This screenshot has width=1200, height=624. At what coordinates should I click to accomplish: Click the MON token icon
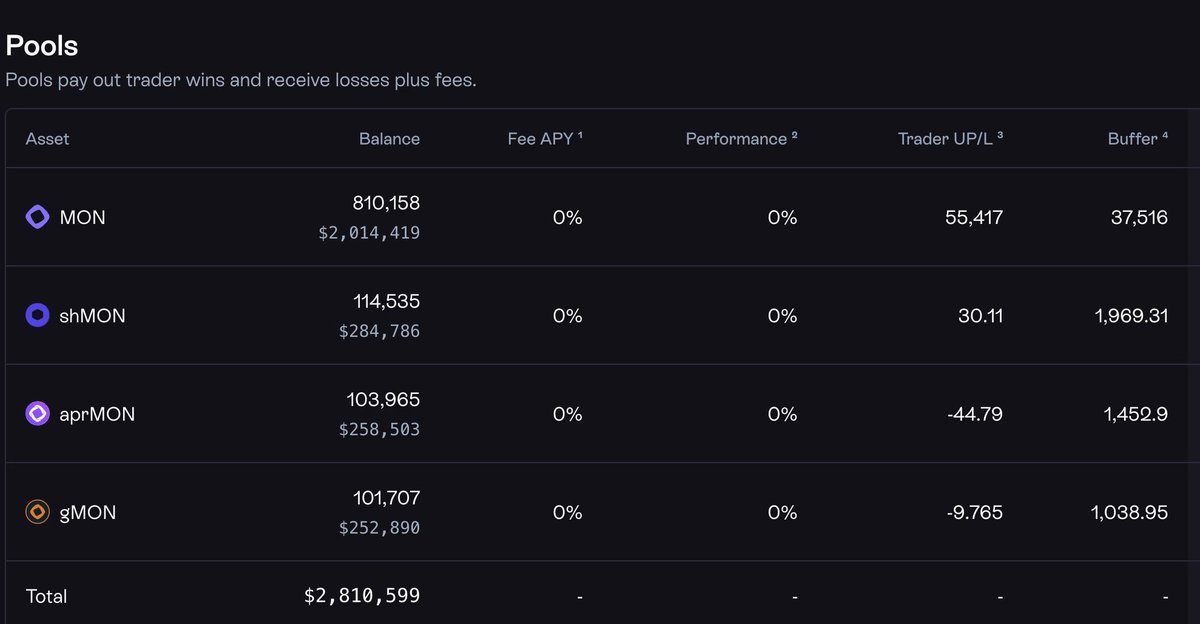click(37, 217)
